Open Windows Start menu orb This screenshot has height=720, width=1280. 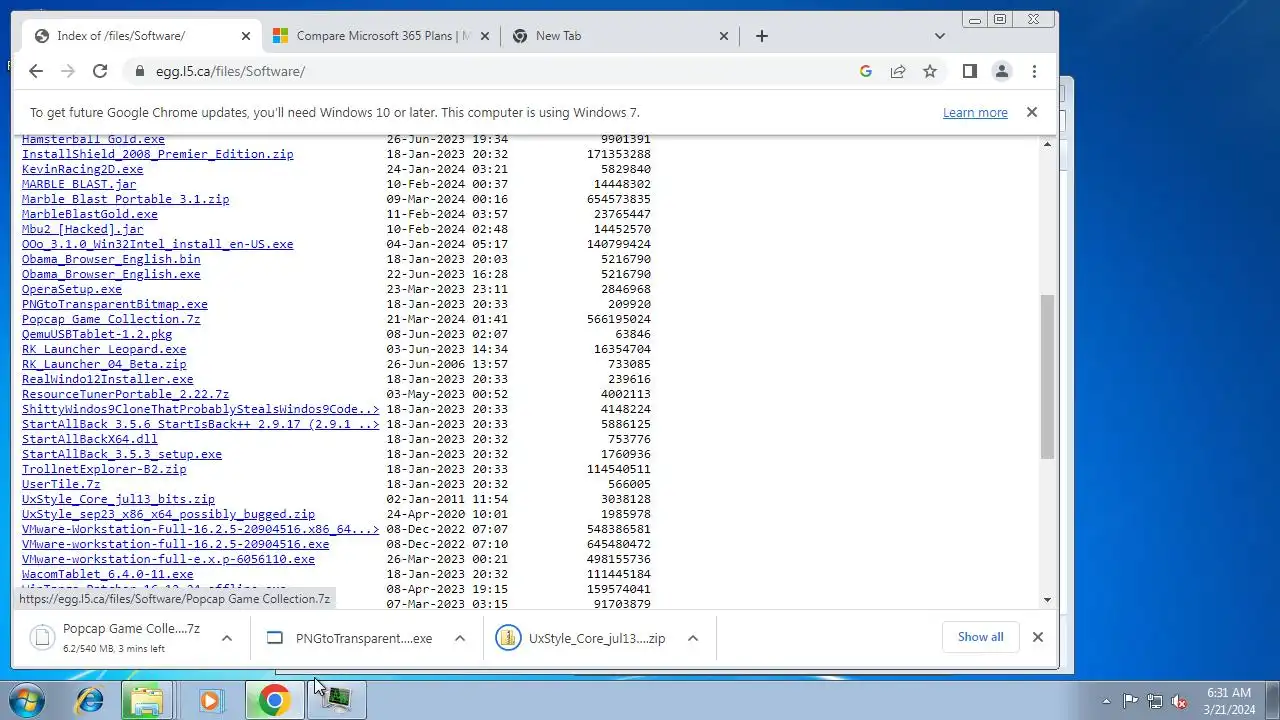(x=26, y=700)
